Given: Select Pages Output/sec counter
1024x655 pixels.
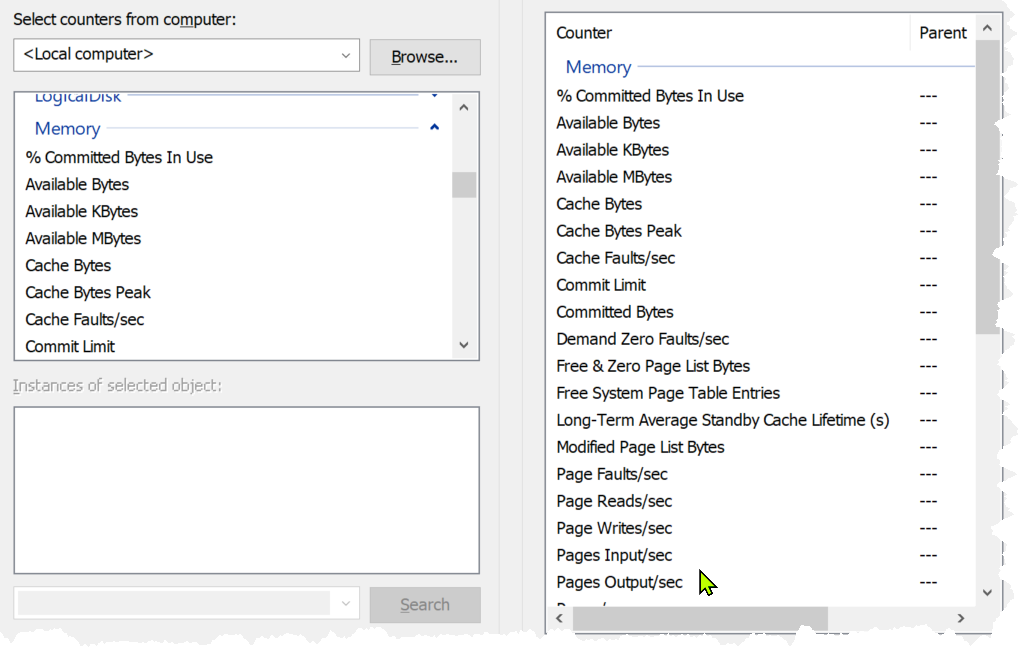Looking at the screenshot, I should tap(619, 583).
